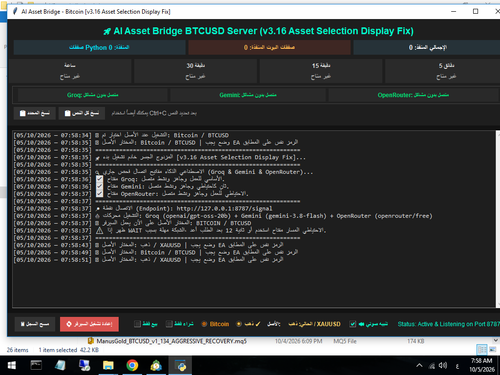Click the network icon in system tray
This screenshot has width=500, height=375.
pyautogui.click(x=432, y=366)
